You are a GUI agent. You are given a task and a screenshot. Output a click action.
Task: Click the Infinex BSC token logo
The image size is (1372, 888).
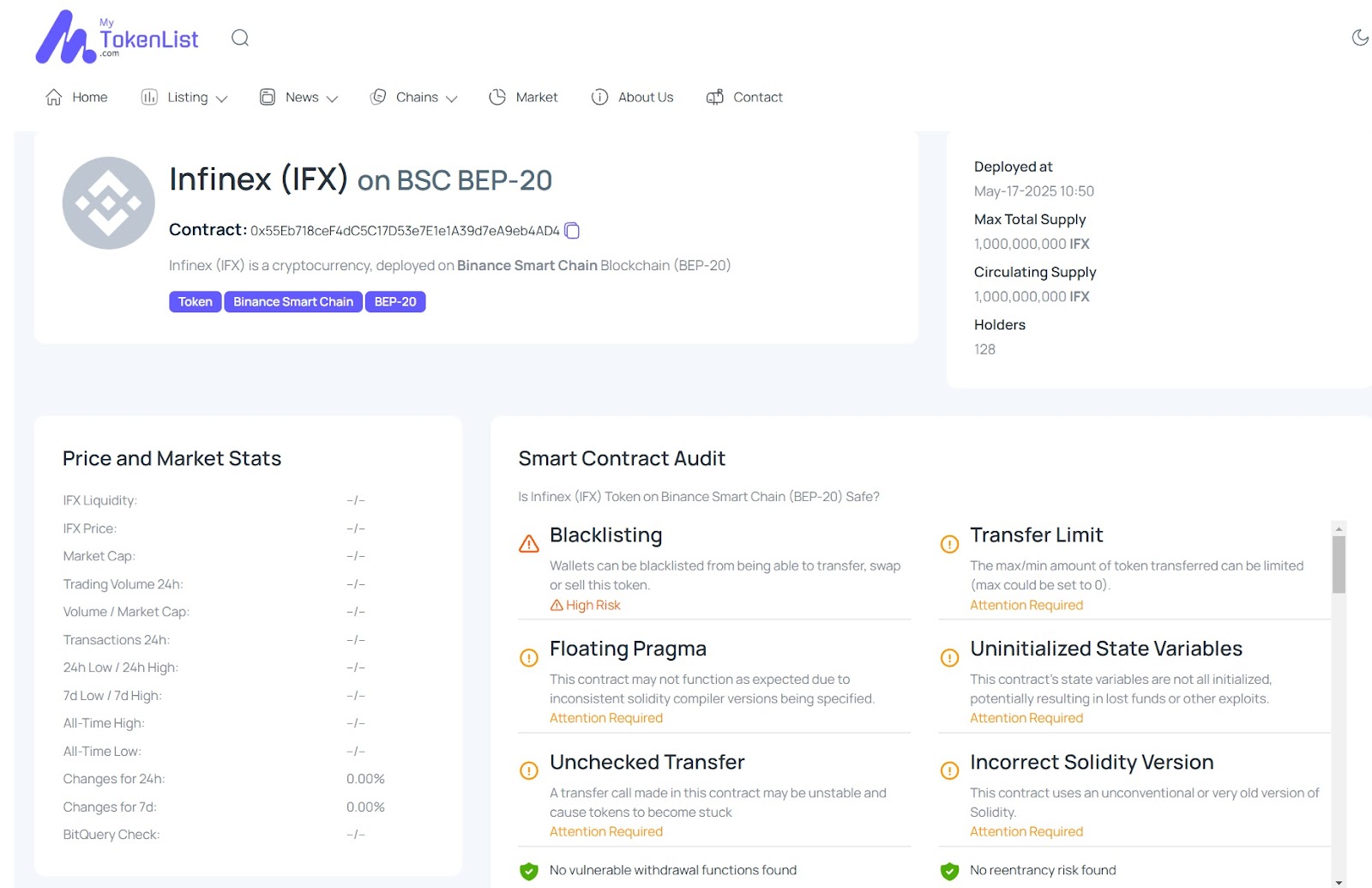click(x=109, y=203)
